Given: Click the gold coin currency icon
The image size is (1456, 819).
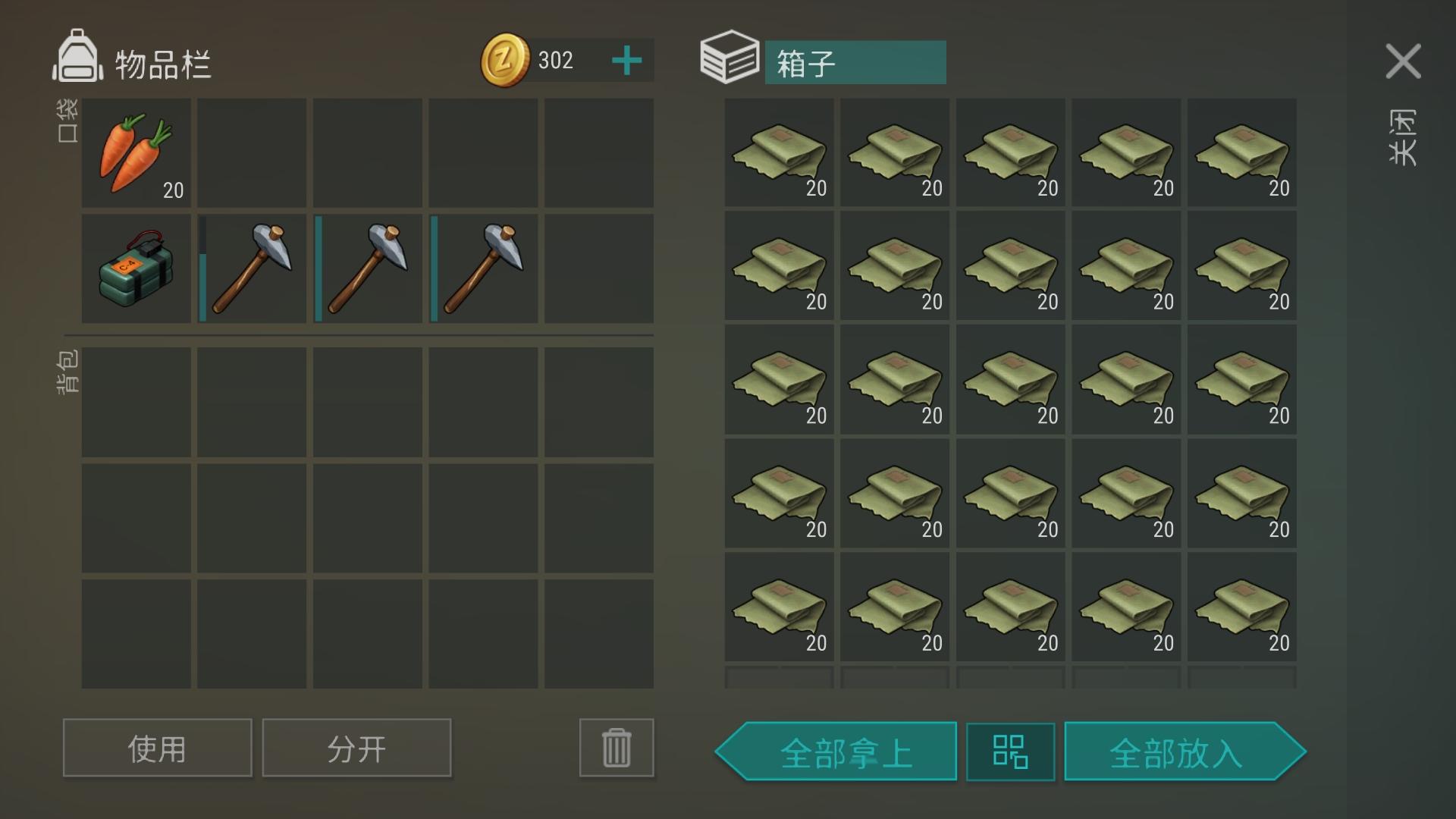Looking at the screenshot, I should (505, 60).
